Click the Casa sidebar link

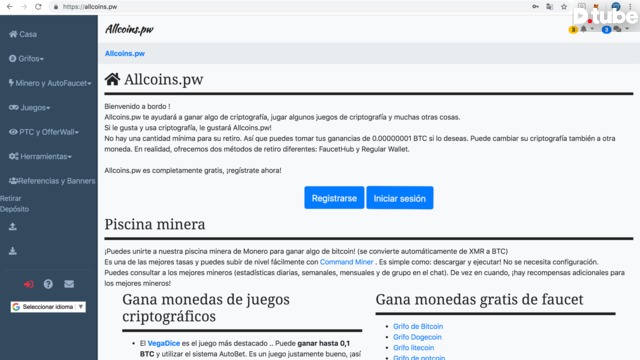coord(23,34)
